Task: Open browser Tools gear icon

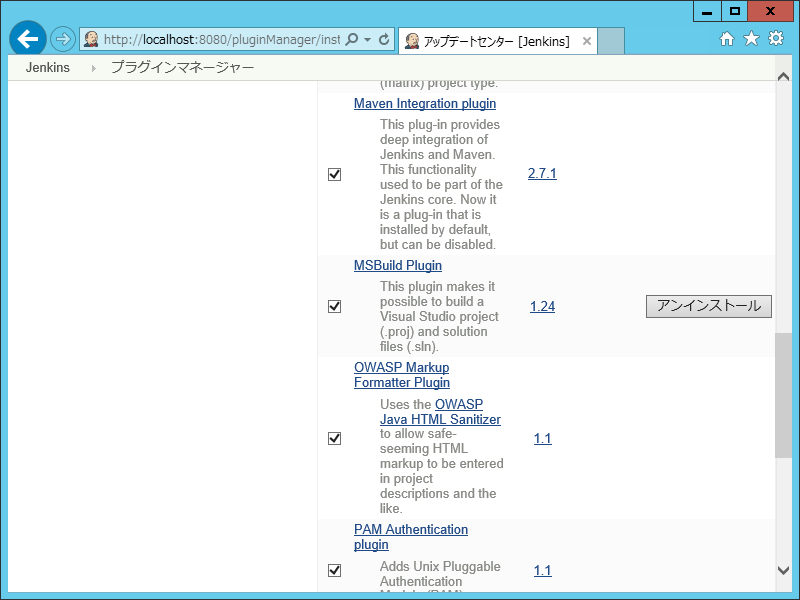Action: click(776, 39)
